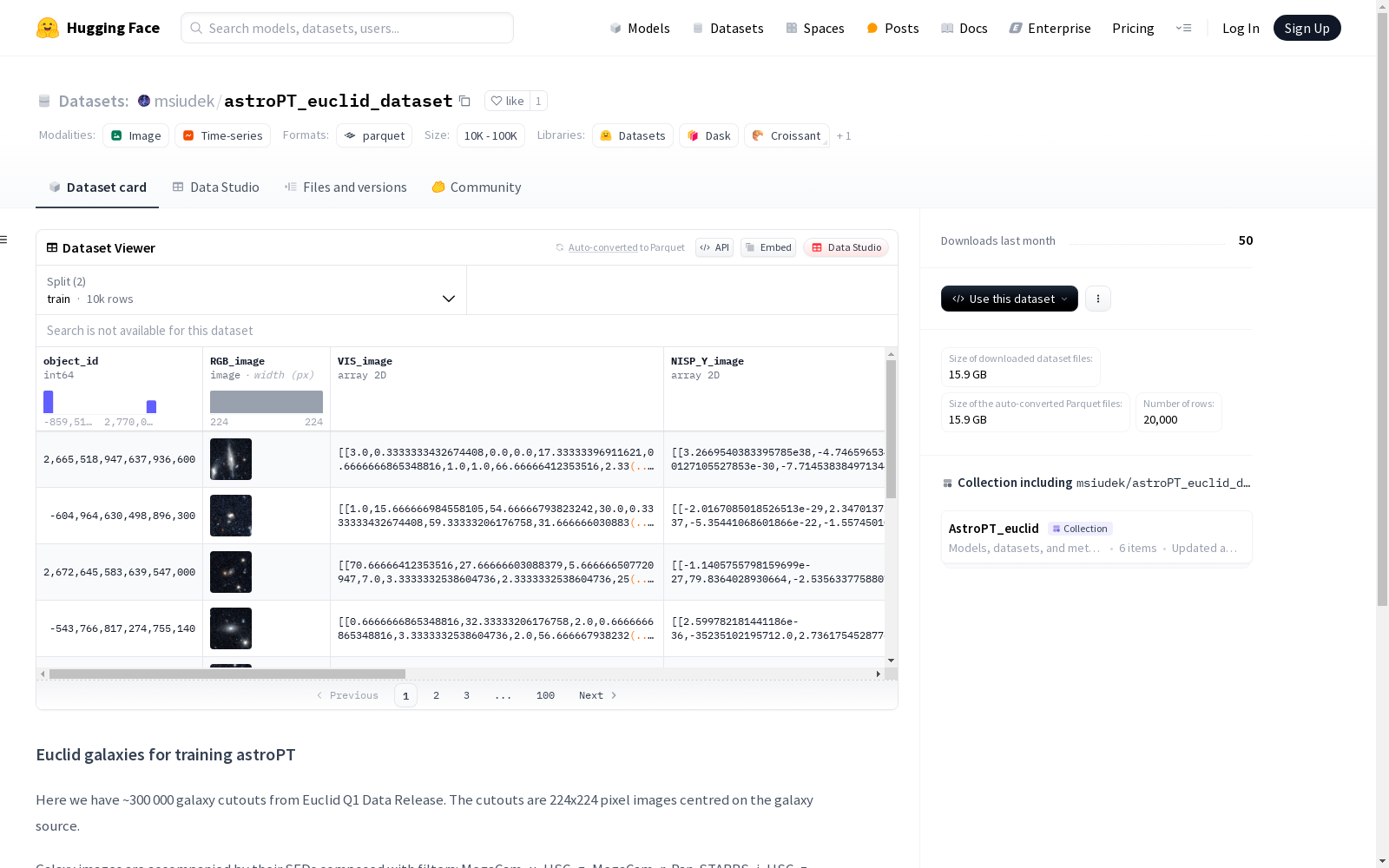
Task: Go to Models in top navigation
Action: point(640,28)
